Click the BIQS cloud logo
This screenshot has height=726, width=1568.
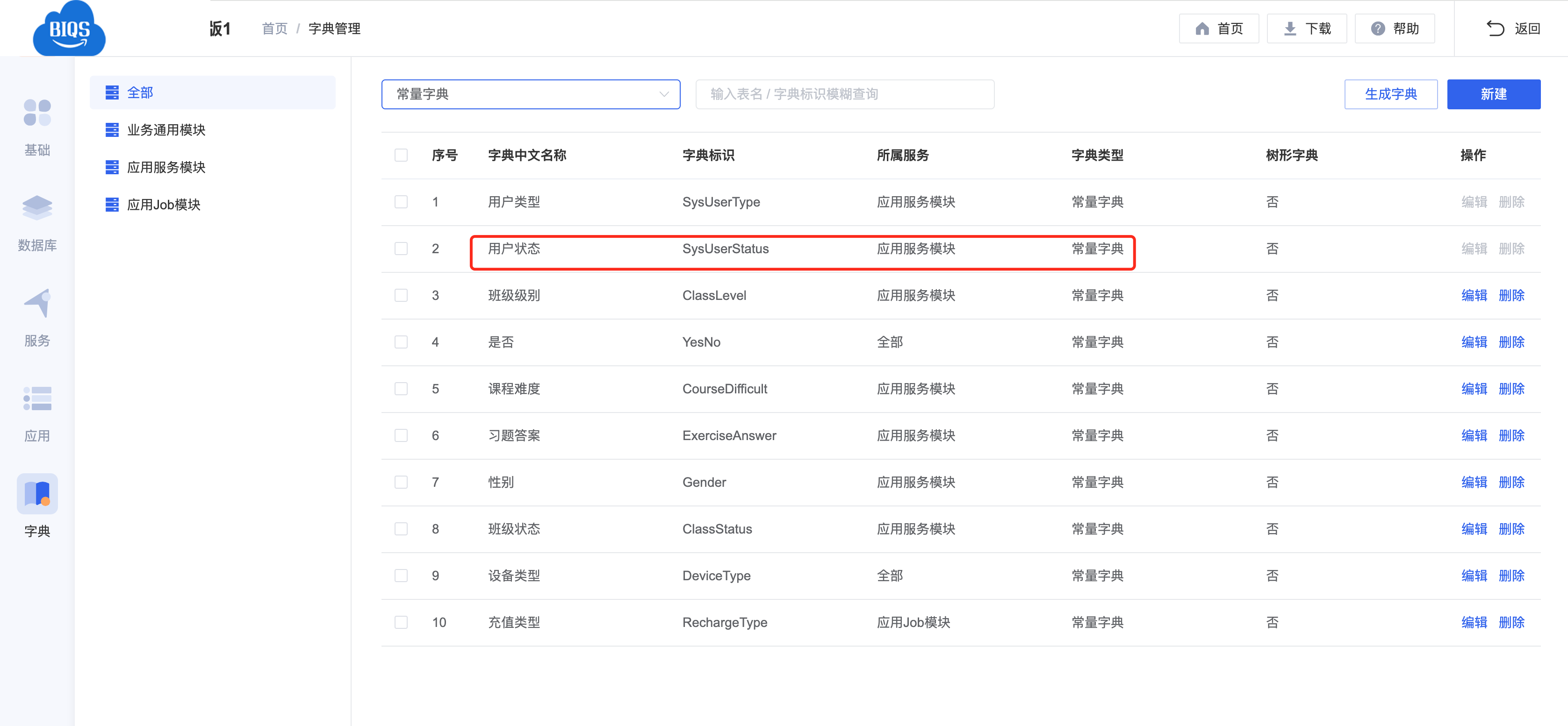[x=69, y=28]
